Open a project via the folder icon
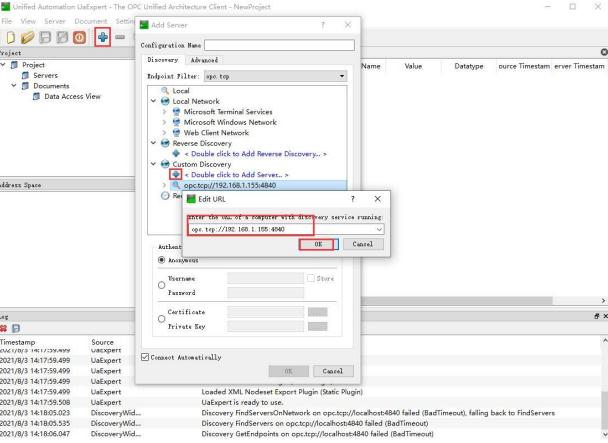 28,38
